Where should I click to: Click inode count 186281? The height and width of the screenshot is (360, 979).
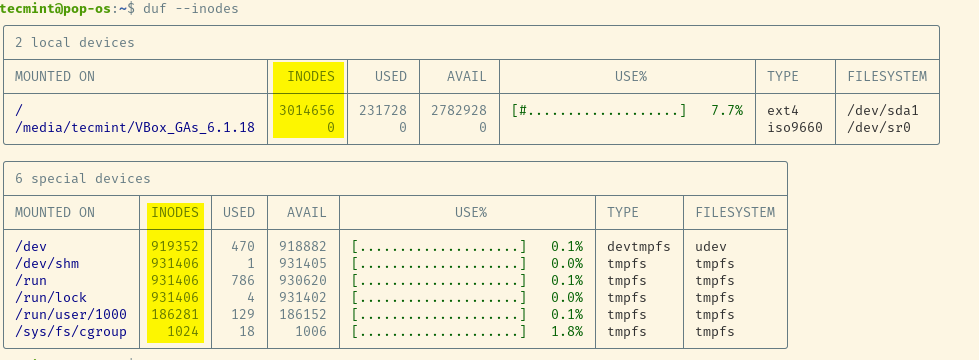click(175, 314)
